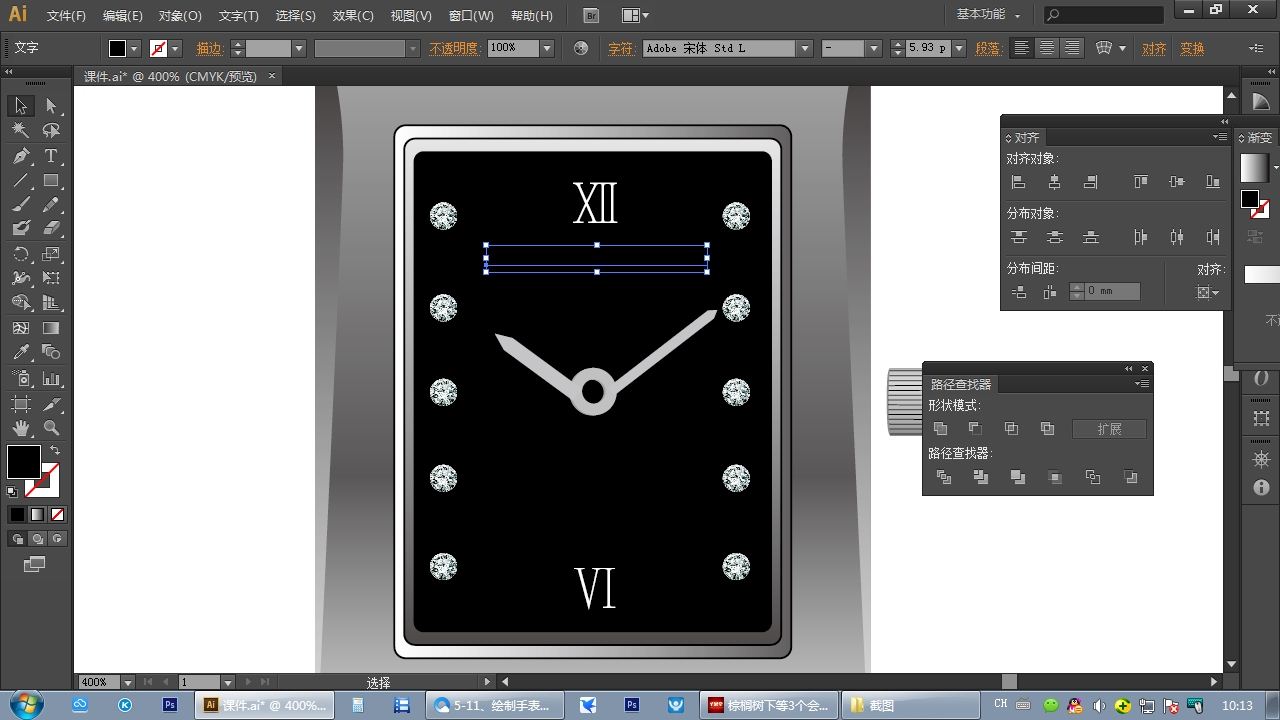Activate the Scale tool
Viewport: 1280px width, 720px height.
(x=51, y=254)
